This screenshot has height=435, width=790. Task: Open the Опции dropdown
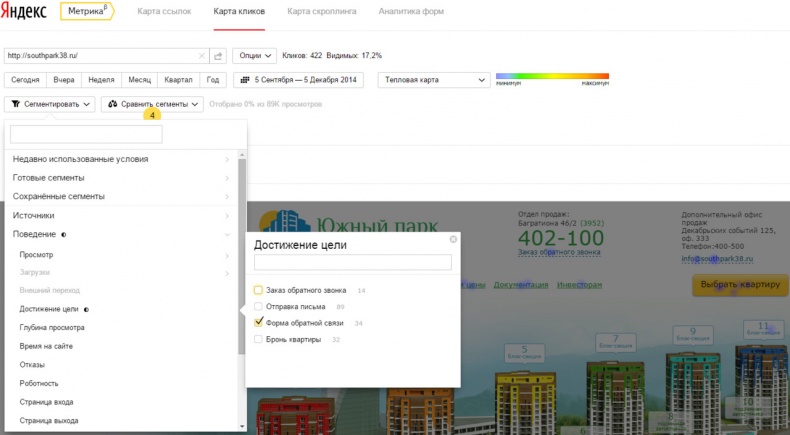pos(255,56)
